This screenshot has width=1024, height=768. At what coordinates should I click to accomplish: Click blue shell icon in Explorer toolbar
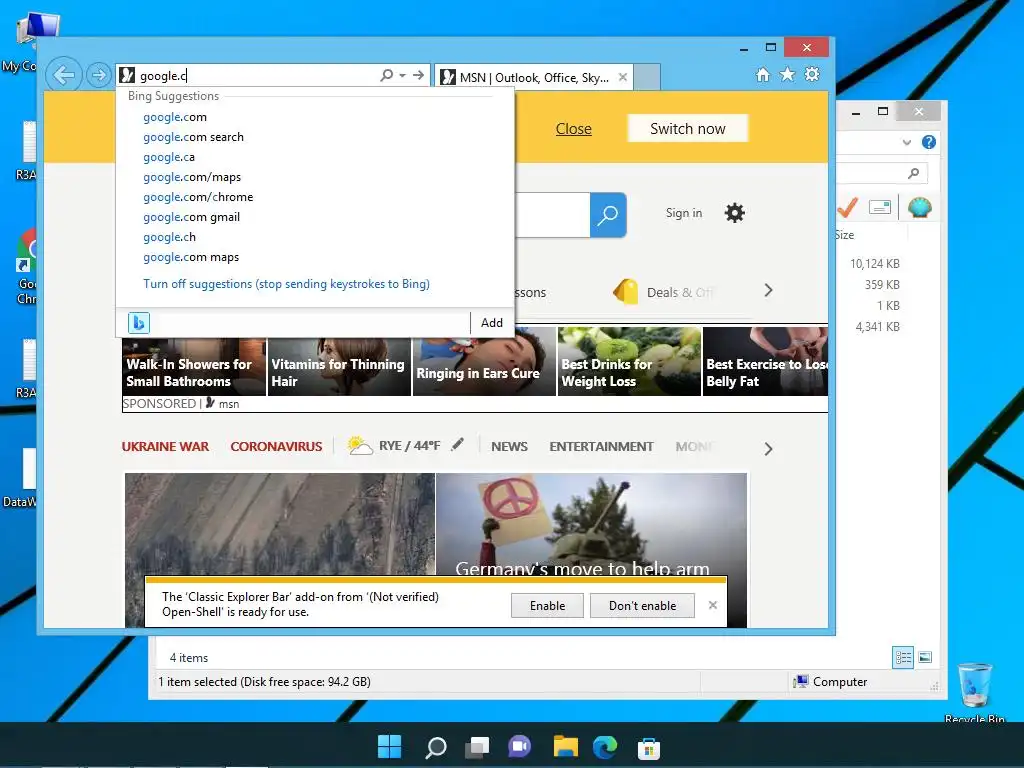[920, 208]
